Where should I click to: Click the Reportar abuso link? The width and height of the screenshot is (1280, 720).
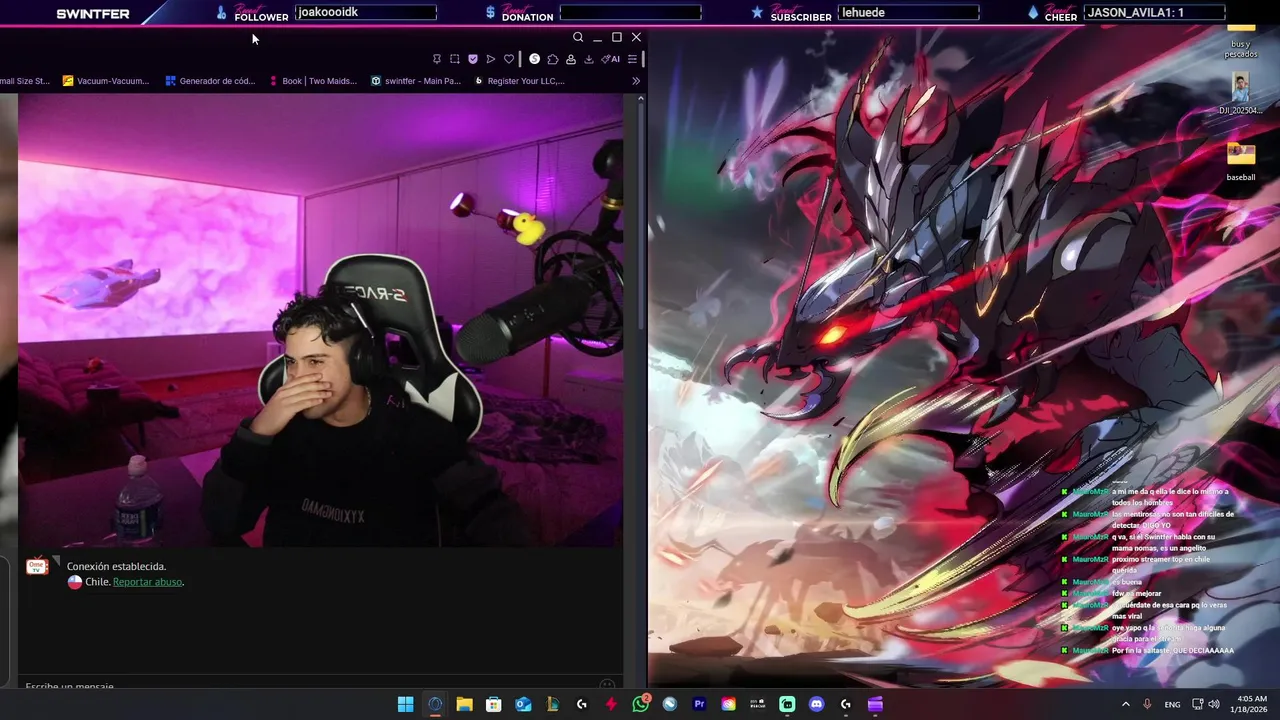[x=147, y=582]
